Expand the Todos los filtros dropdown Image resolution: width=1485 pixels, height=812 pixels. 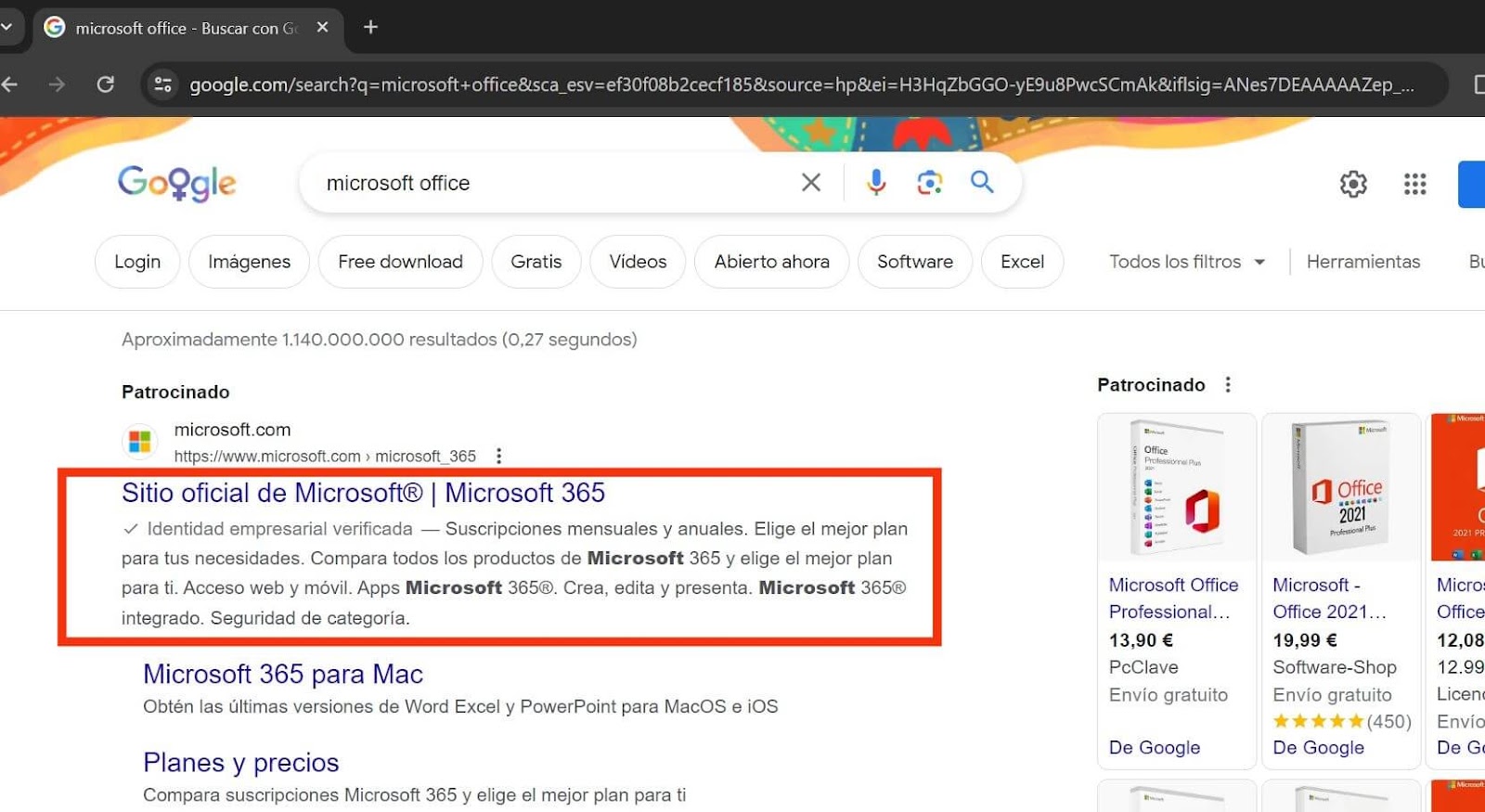tap(1187, 262)
